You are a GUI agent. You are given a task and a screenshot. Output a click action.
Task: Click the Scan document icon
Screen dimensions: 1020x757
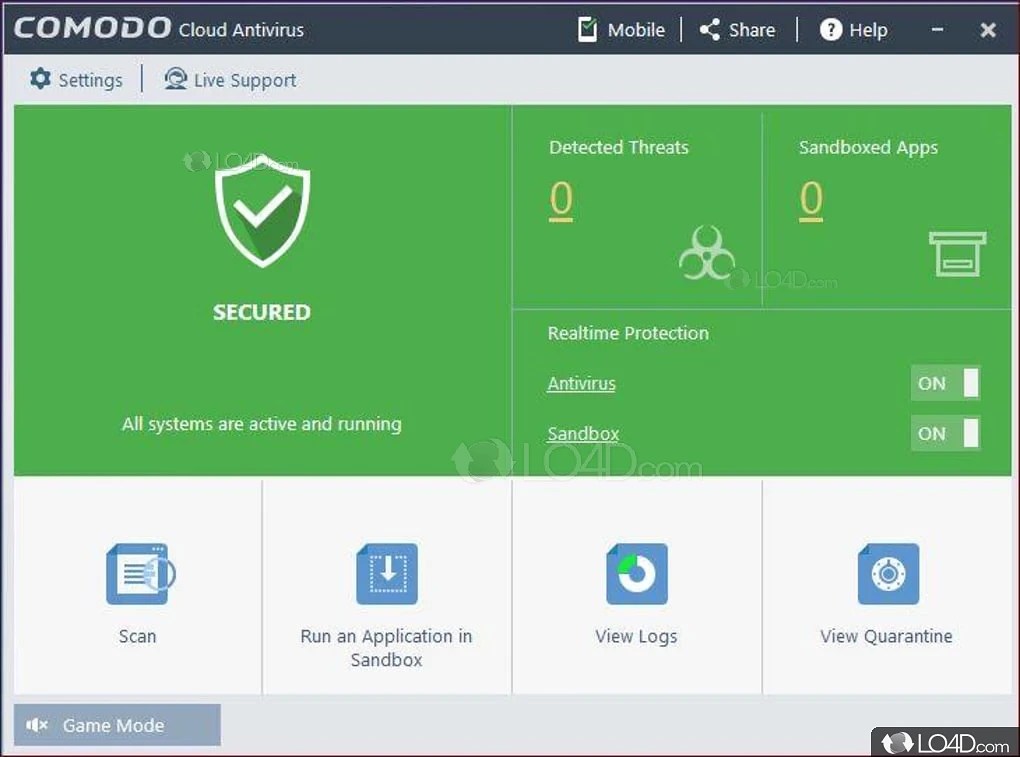point(141,574)
